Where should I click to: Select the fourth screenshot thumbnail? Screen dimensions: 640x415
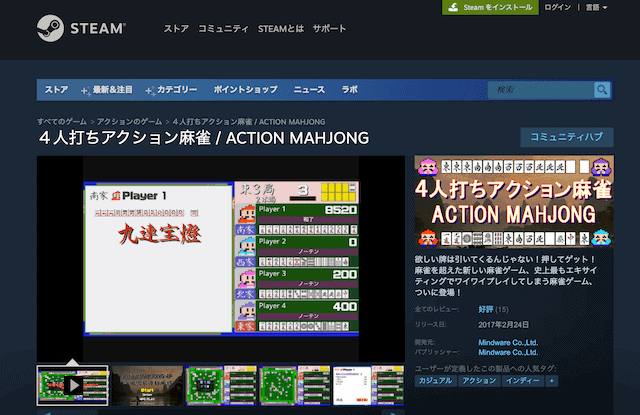pos(295,386)
